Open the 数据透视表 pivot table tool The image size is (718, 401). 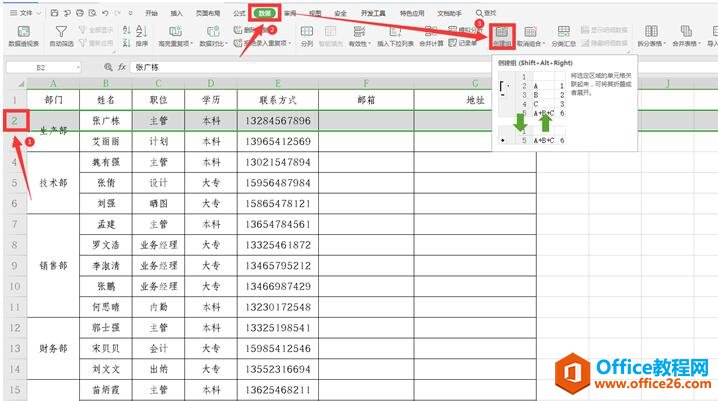click(x=23, y=36)
